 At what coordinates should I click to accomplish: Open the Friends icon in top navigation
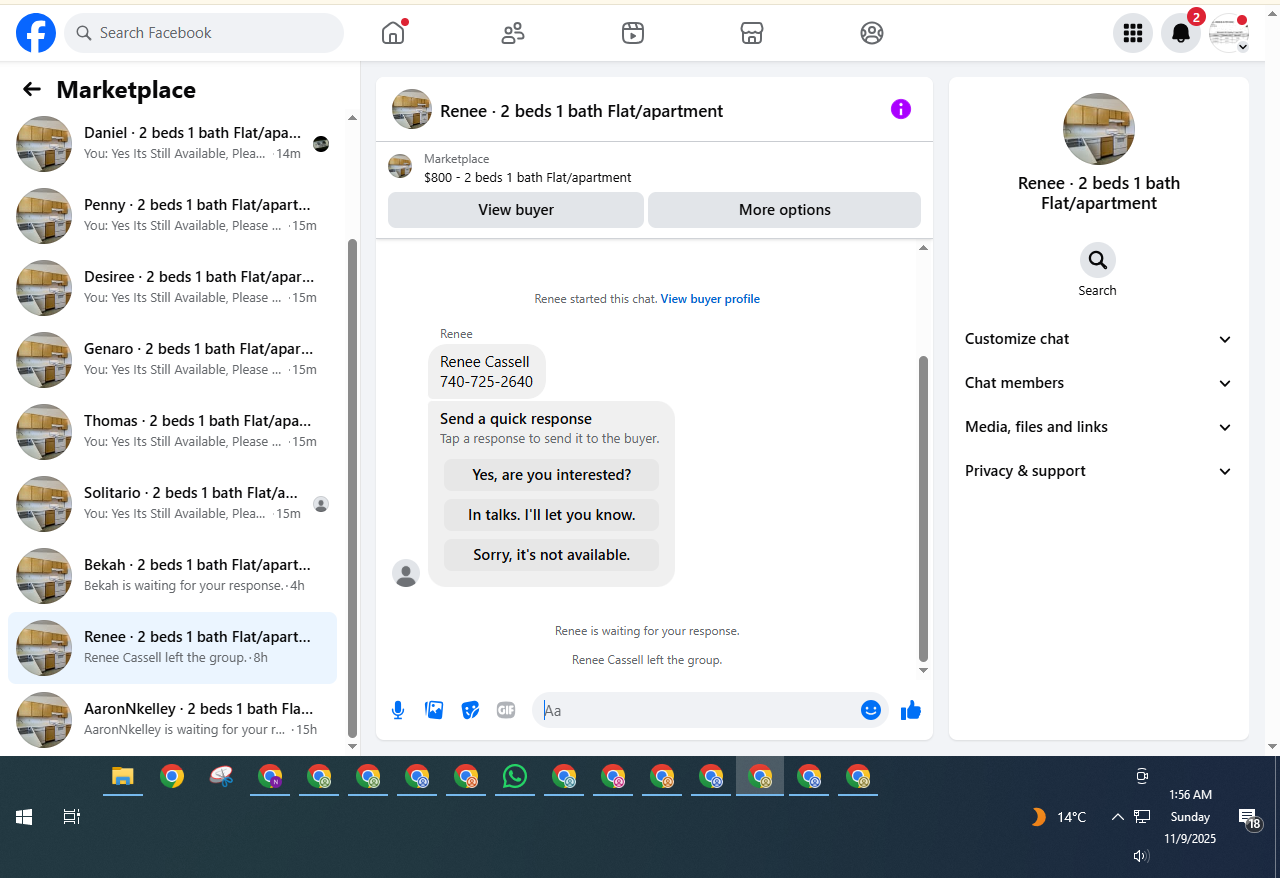click(513, 33)
